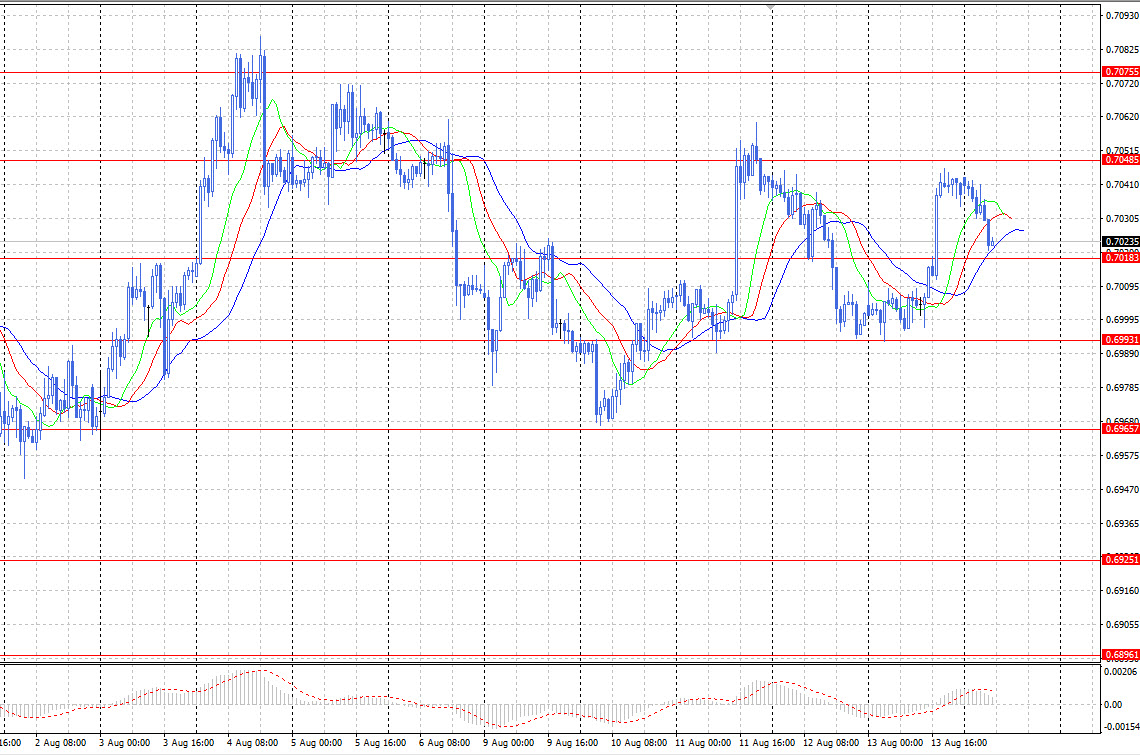The image size is (1140, 756).
Task: Click the 0.70620 value on price scale
Action: coord(1122,117)
